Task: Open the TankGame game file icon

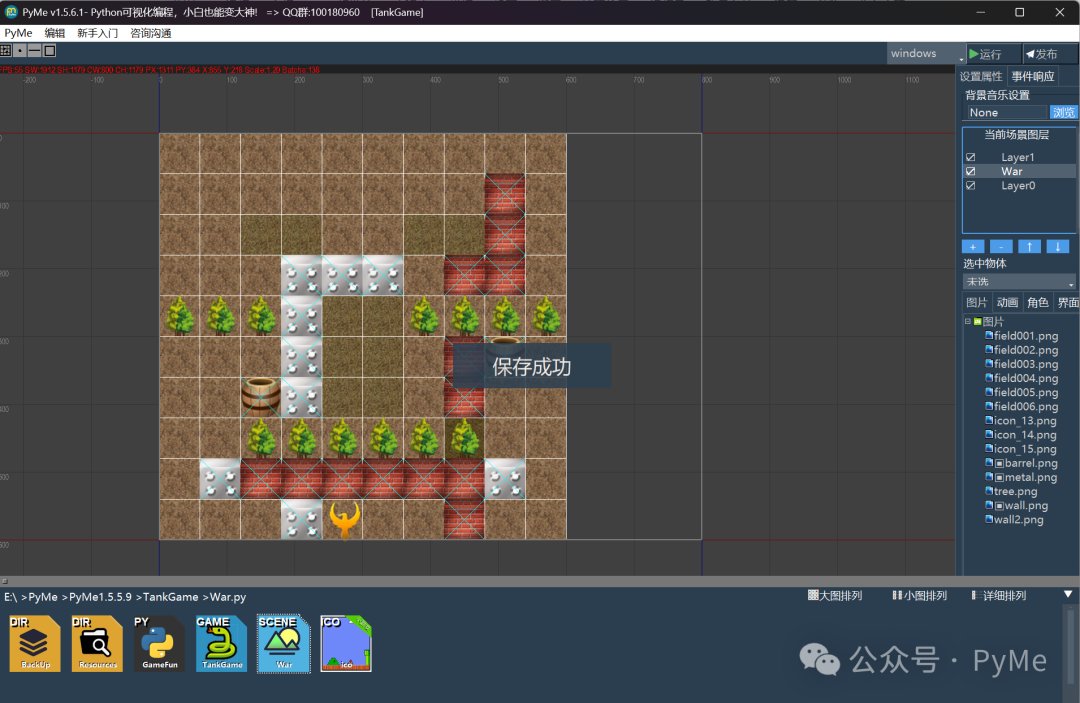Action: pos(222,643)
